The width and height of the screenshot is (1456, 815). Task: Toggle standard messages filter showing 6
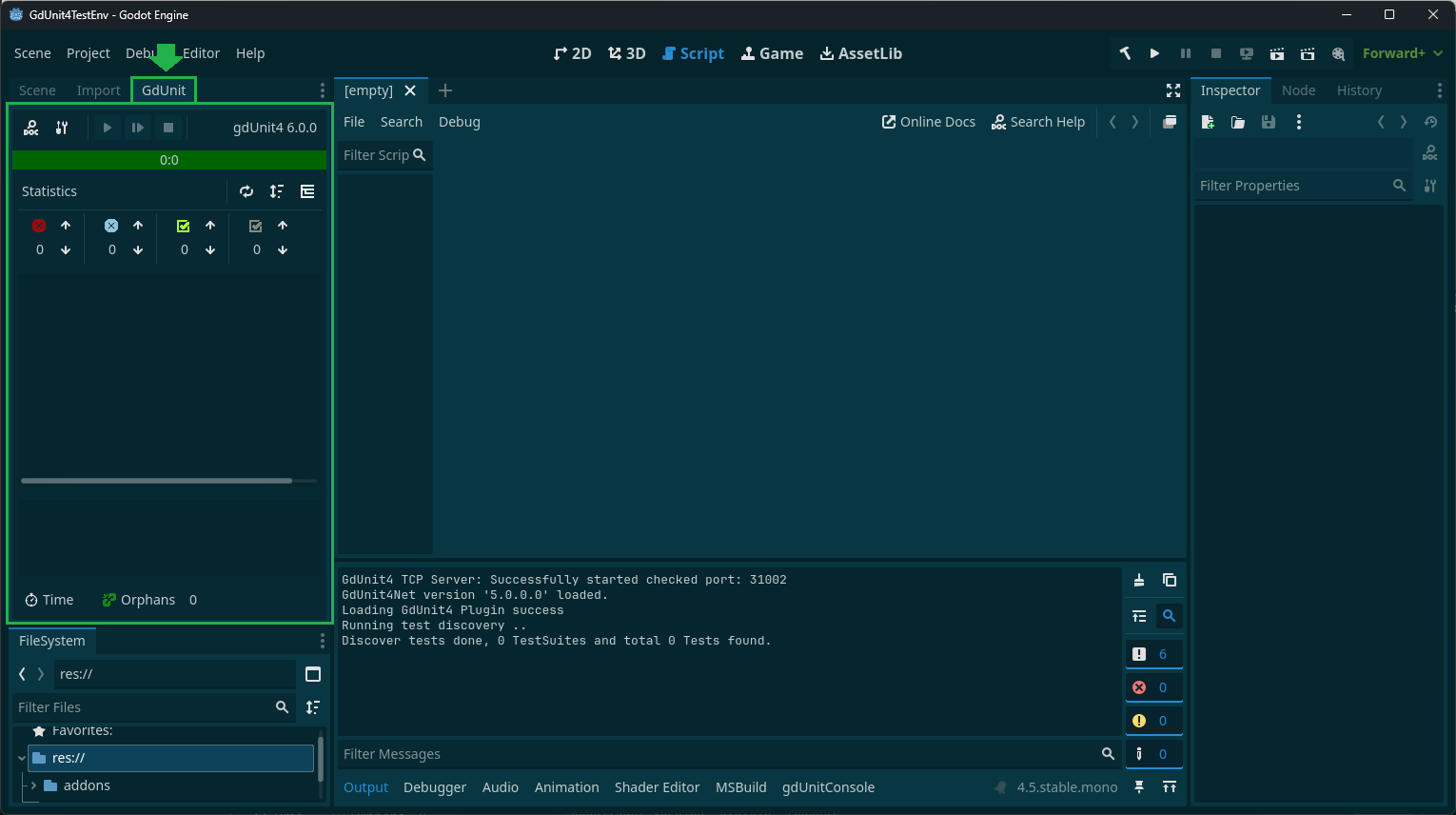click(1153, 654)
